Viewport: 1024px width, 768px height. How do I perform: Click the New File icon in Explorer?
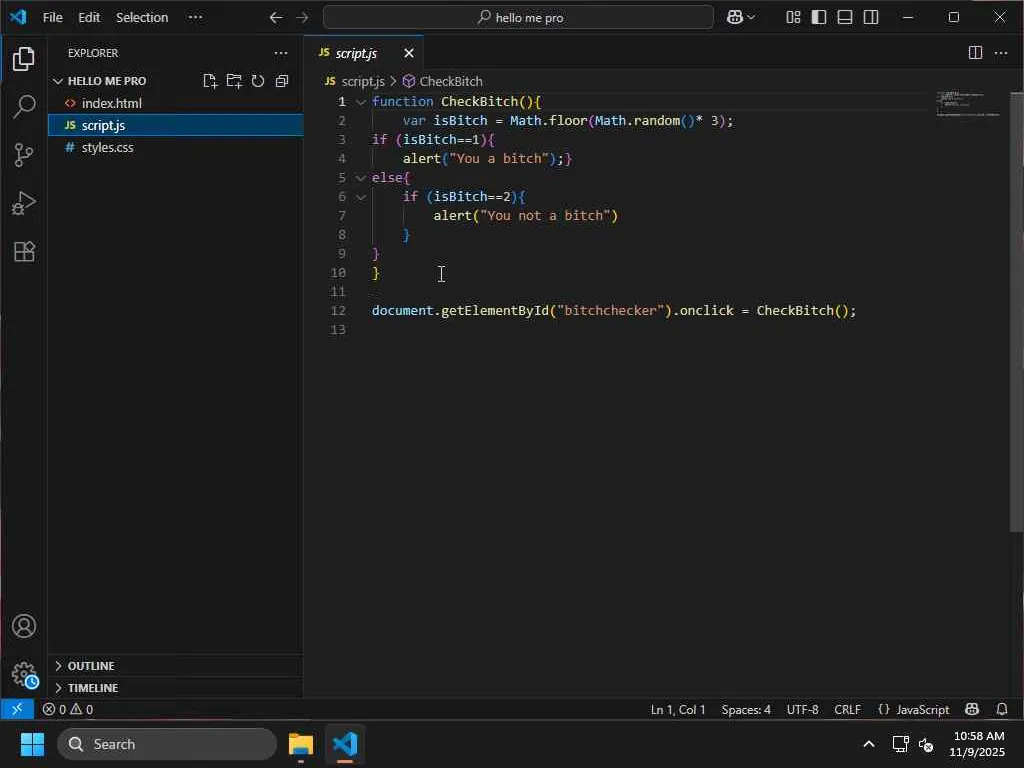pos(210,81)
